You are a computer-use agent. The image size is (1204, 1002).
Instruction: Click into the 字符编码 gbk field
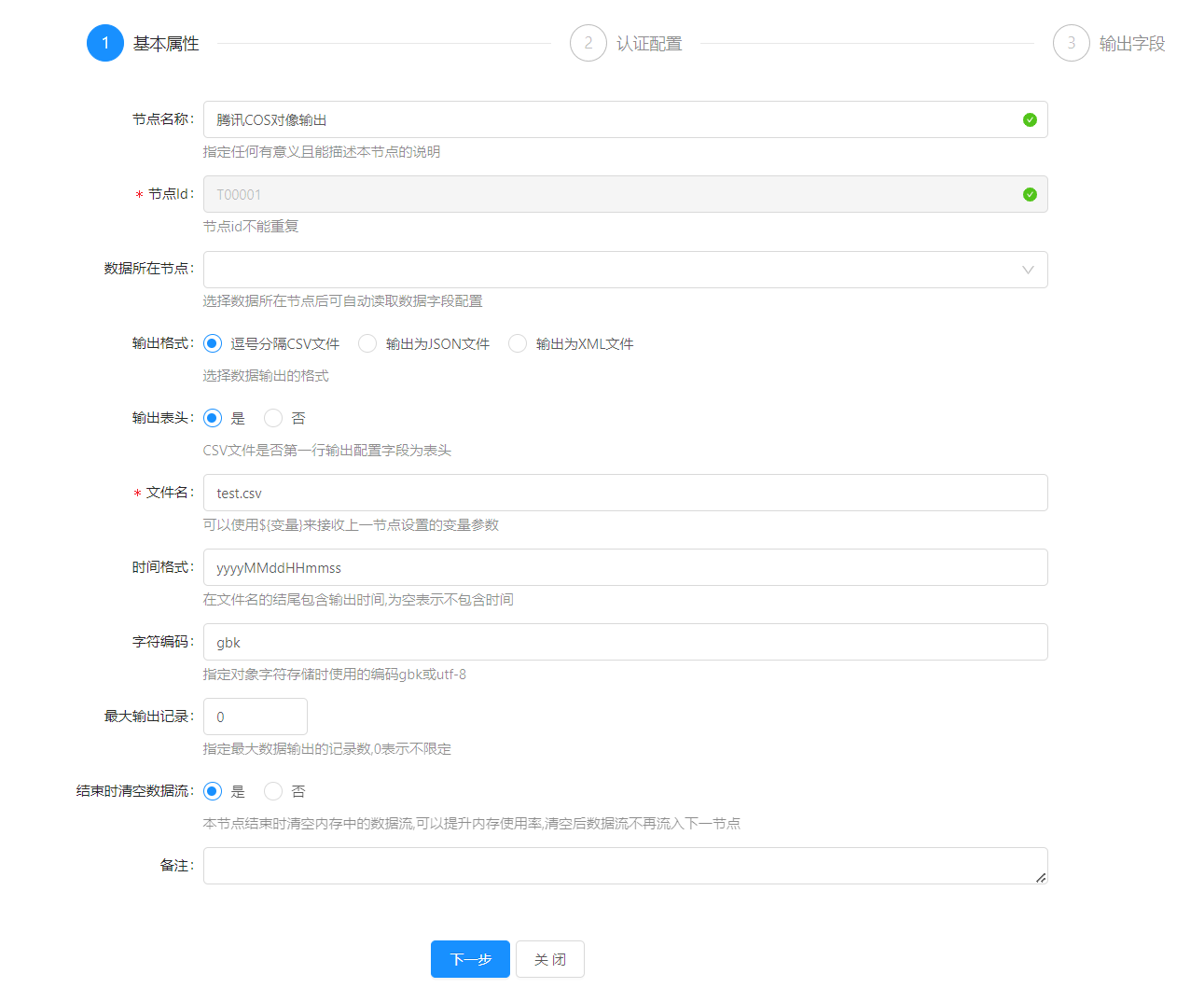(625, 642)
